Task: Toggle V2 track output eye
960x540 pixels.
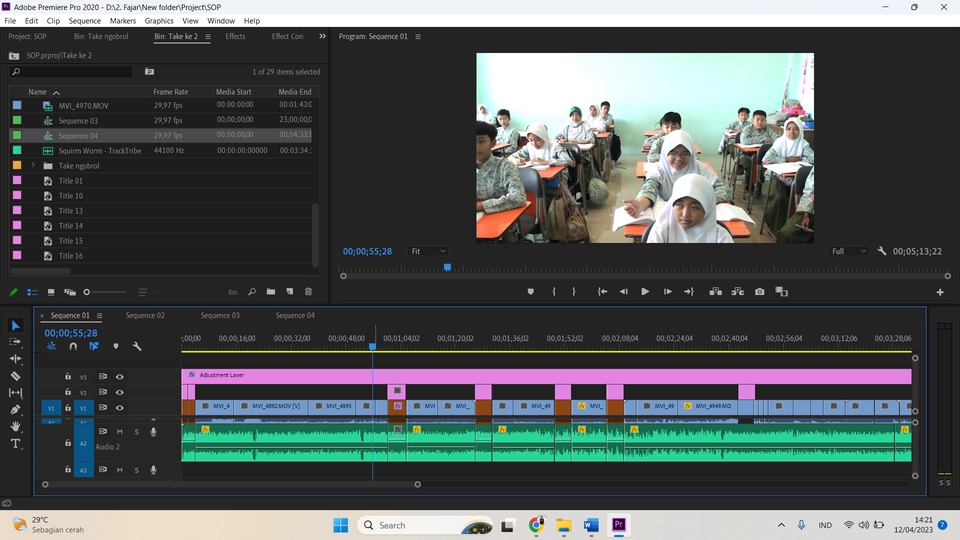Action: click(119, 392)
